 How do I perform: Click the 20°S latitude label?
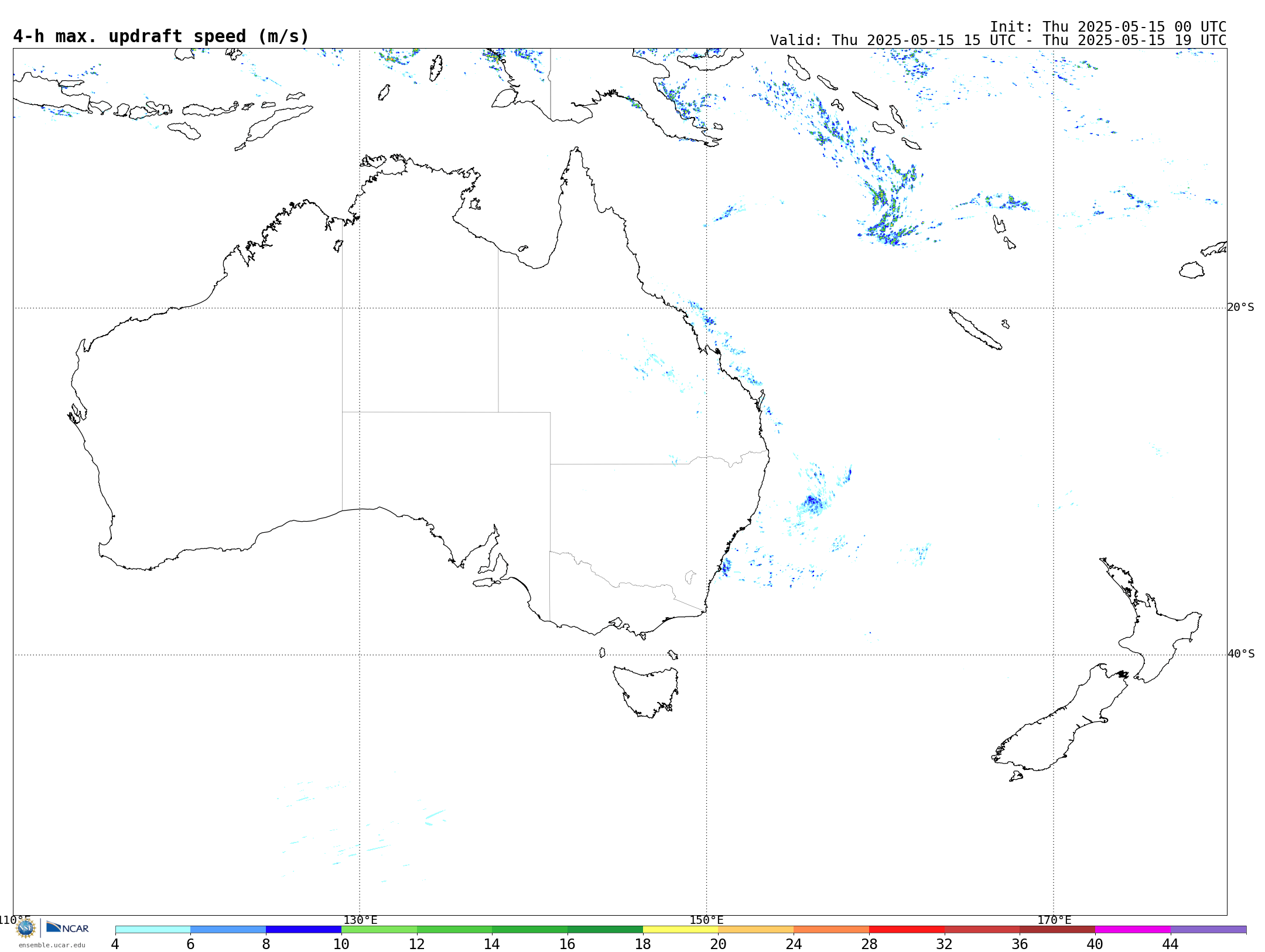[x=1241, y=307]
